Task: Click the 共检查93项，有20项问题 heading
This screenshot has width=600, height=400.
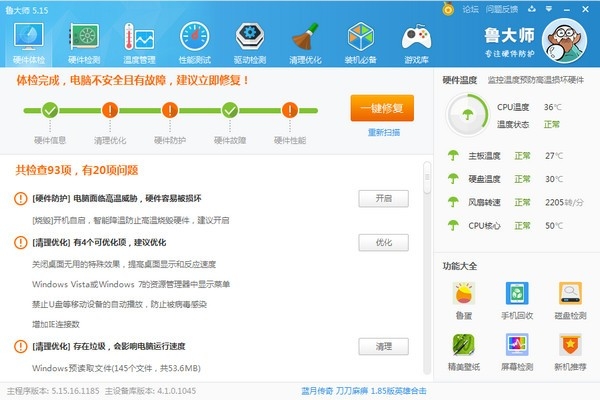Action: 77,170
